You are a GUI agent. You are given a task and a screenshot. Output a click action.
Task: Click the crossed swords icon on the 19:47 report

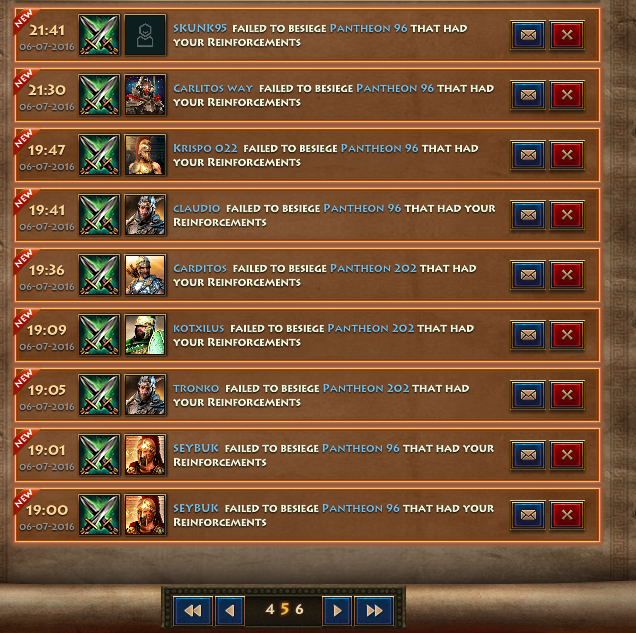[99, 155]
